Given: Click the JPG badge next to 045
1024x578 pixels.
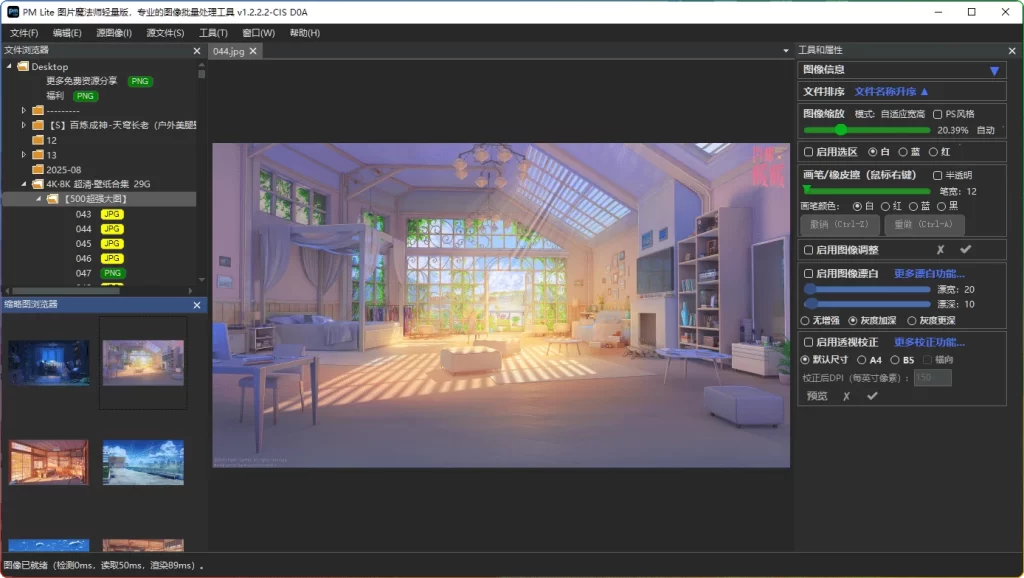Looking at the screenshot, I should (112, 244).
